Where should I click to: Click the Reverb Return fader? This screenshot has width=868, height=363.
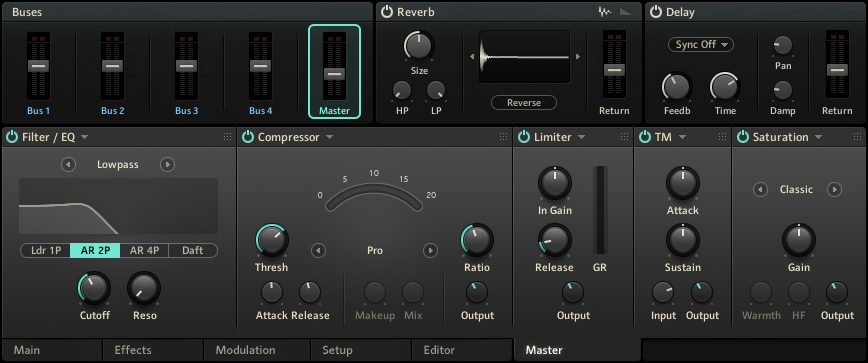614,70
